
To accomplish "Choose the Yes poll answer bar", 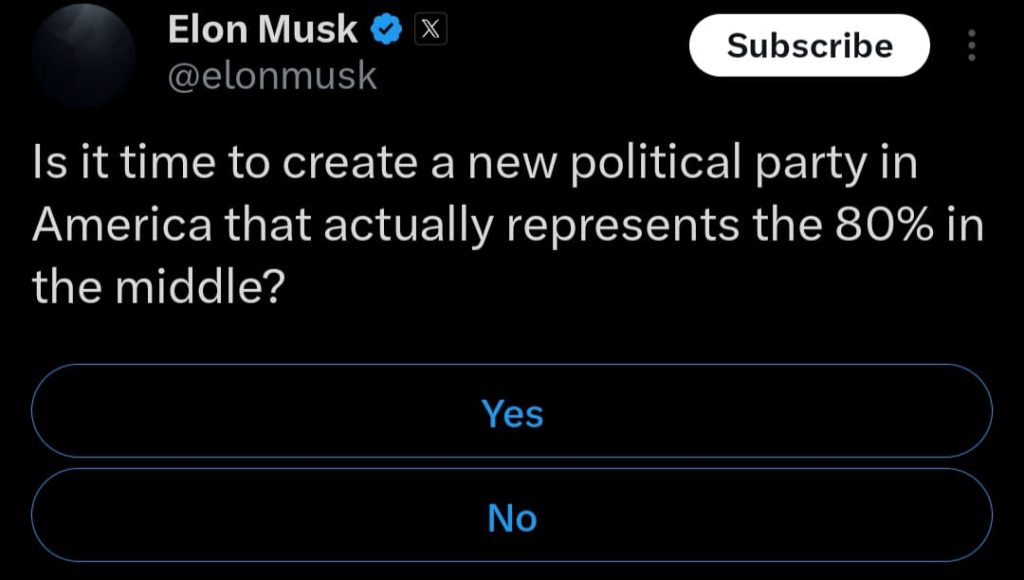I will 512,411.
